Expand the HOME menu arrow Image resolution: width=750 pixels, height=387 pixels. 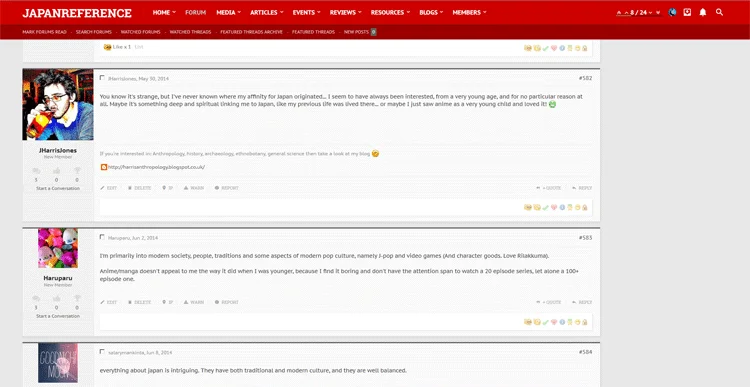pyautogui.click(x=174, y=12)
